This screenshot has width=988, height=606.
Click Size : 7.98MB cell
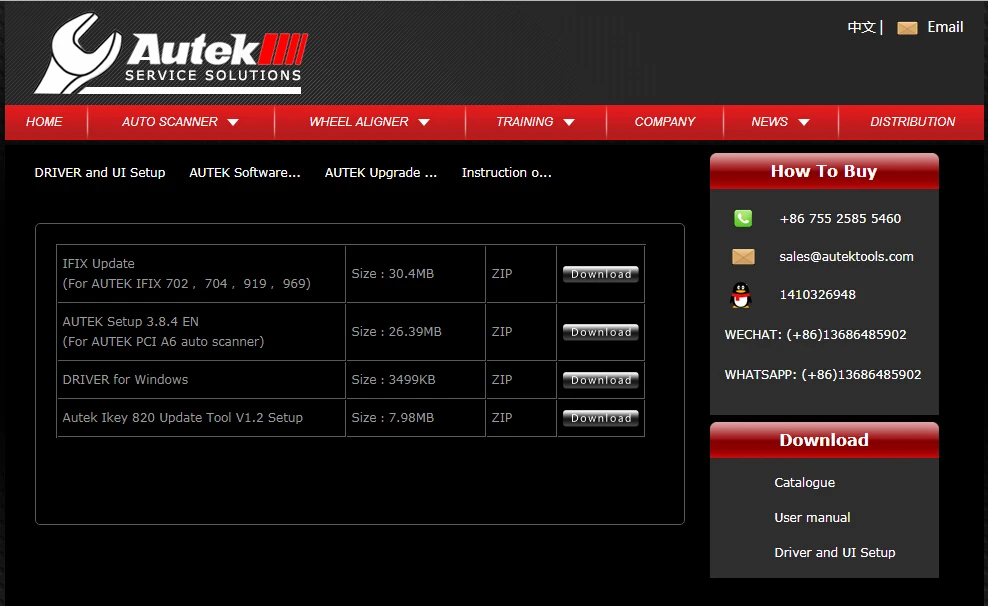coord(393,417)
